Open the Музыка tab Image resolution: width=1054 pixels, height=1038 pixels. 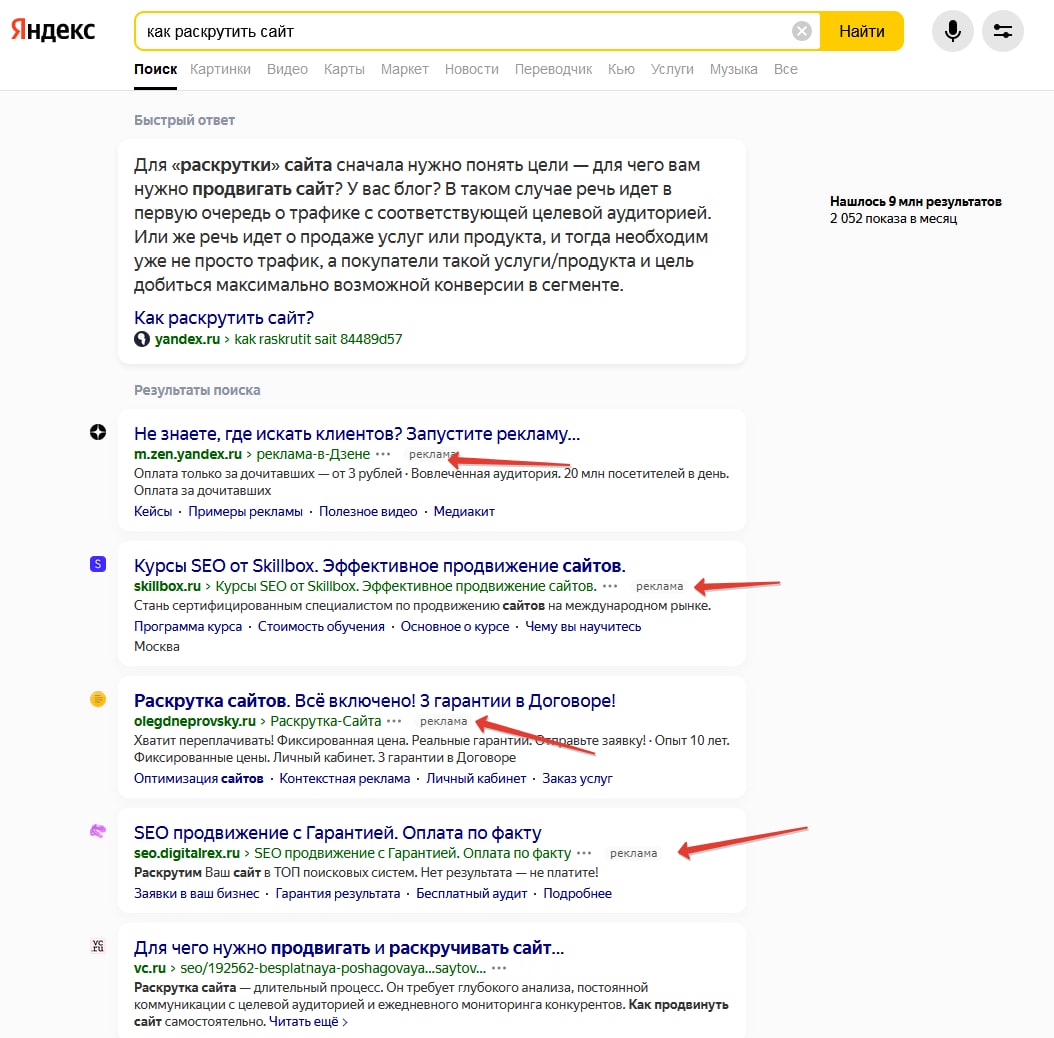click(x=733, y=69)
